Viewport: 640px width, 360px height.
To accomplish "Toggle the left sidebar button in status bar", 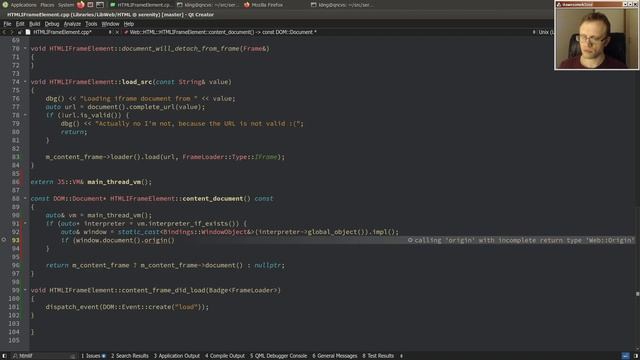I will pos(4,356).
